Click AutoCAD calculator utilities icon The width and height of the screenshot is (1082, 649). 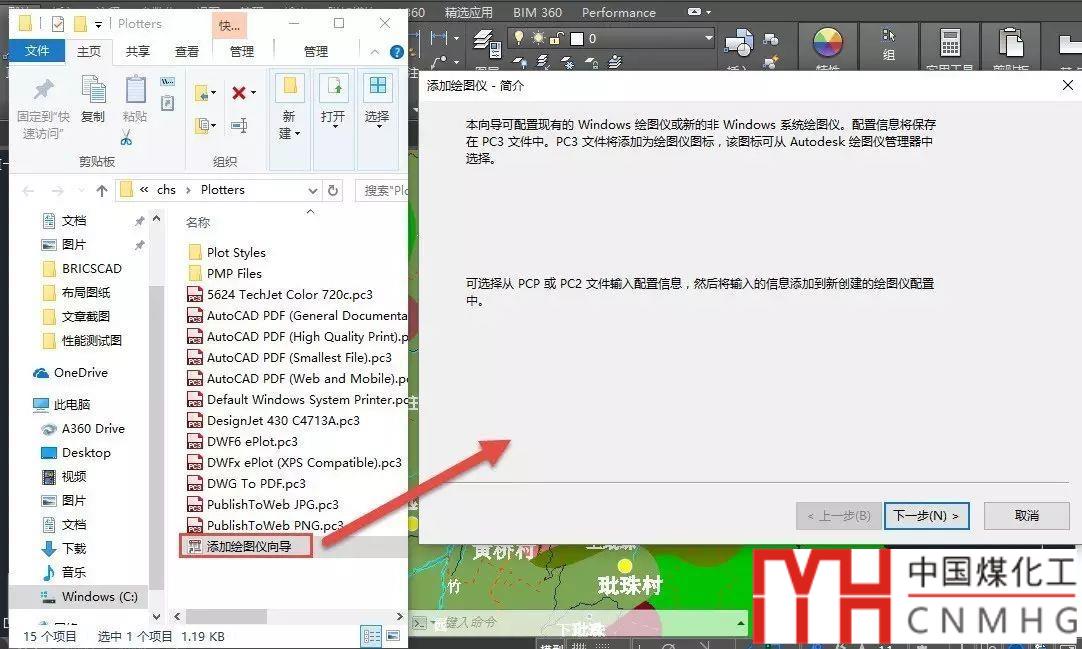(x=950, y=43)
